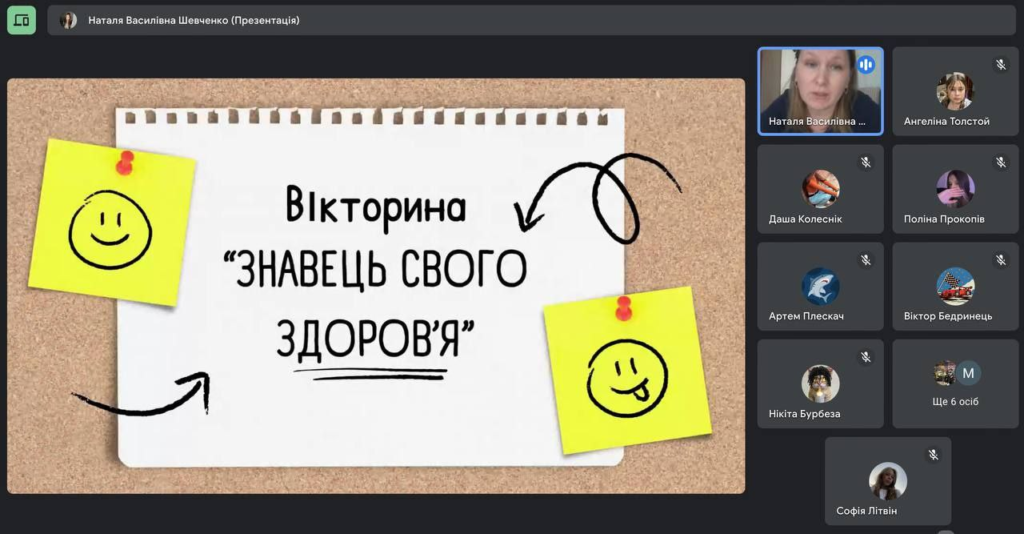Click the presenter avatar in top bar

pos(68,20)
